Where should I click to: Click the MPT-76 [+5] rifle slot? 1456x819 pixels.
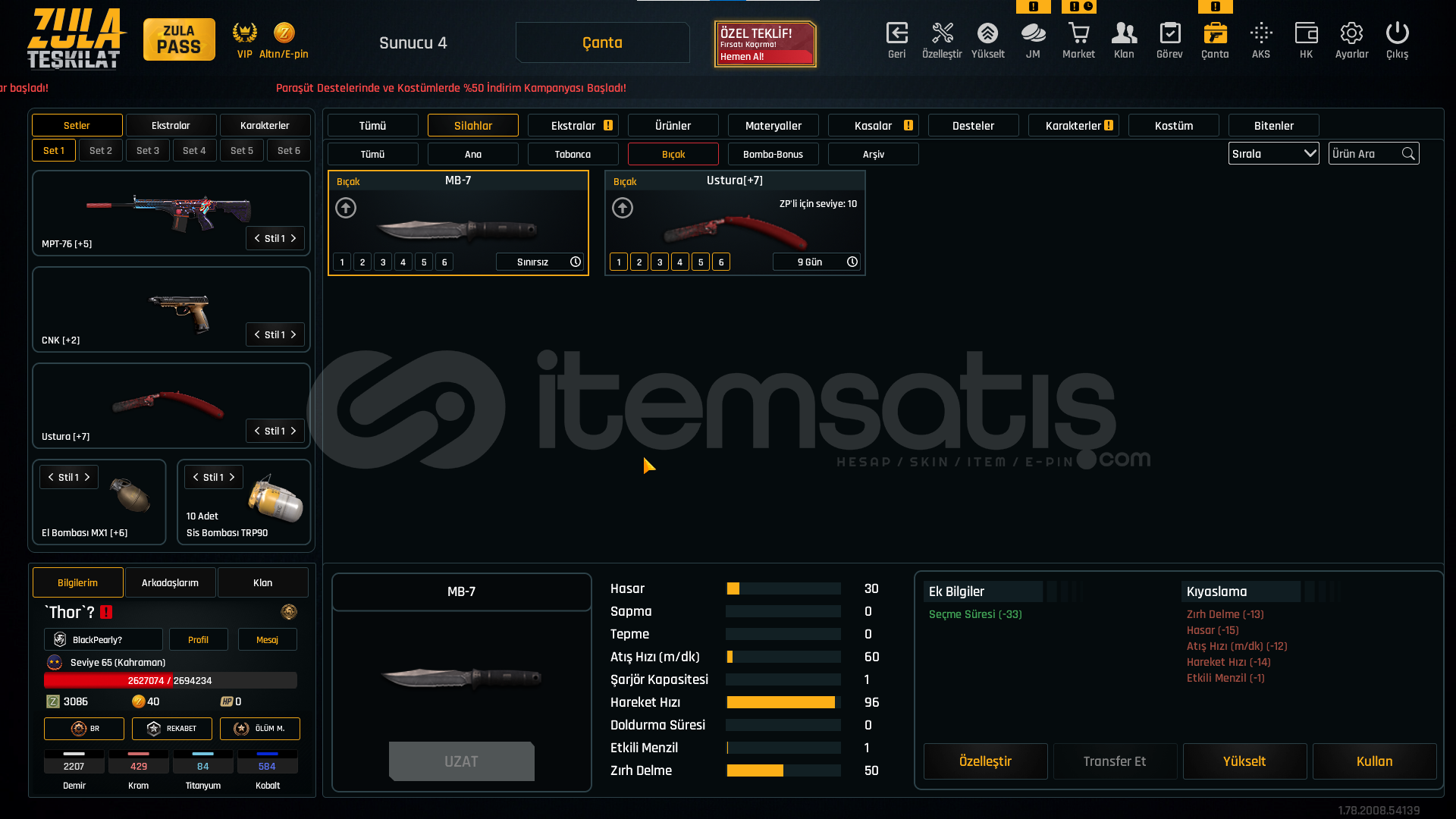(x=171, y=213)
